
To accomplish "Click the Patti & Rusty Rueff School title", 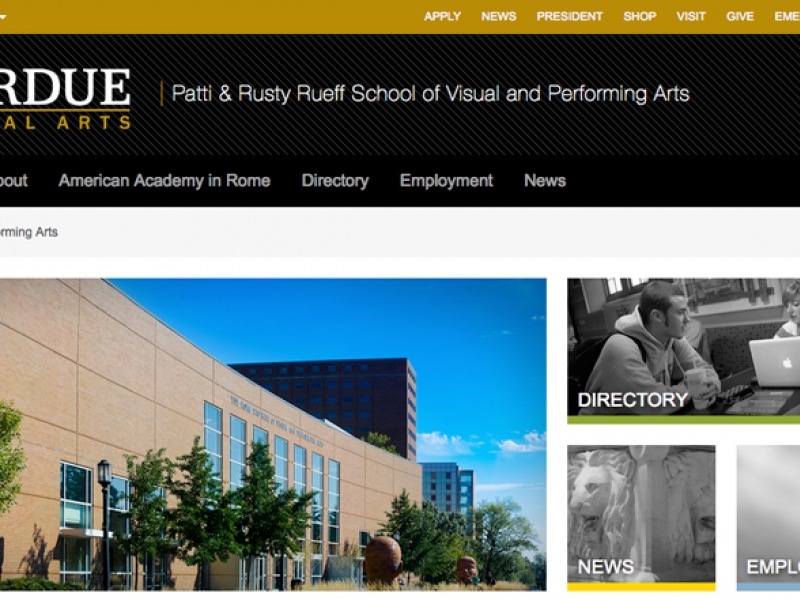I will click(430, 94).
